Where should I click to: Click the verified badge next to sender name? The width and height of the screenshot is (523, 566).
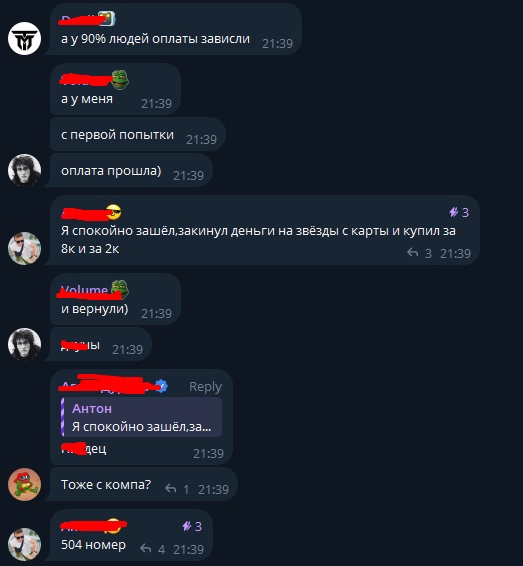[162, 386]
